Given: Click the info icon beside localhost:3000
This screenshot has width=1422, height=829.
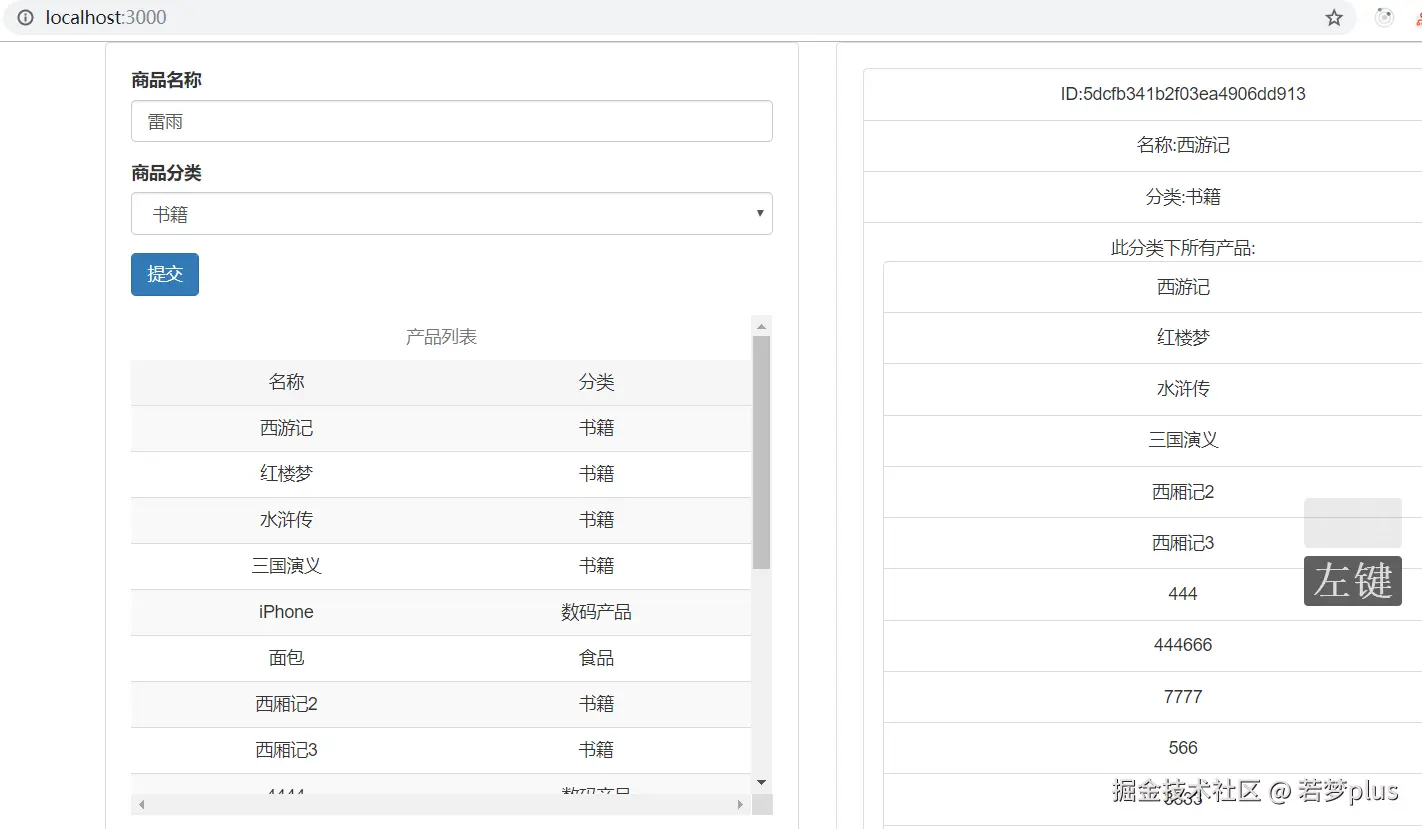Looking at the screenshot, I should tap(24, 17).
